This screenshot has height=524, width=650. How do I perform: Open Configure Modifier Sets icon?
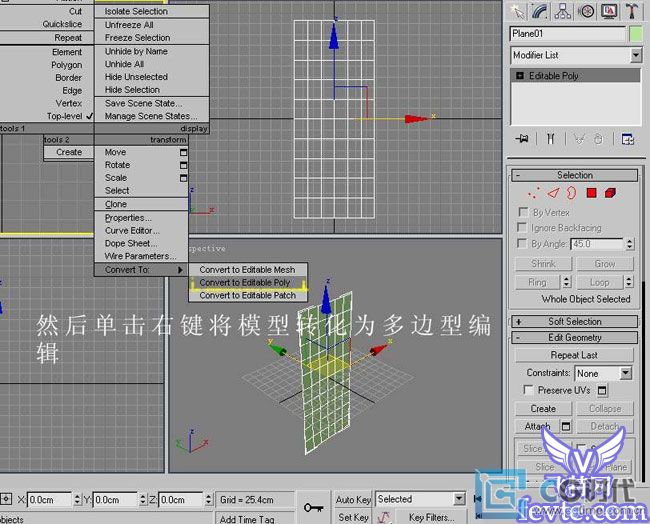point(628,139)
